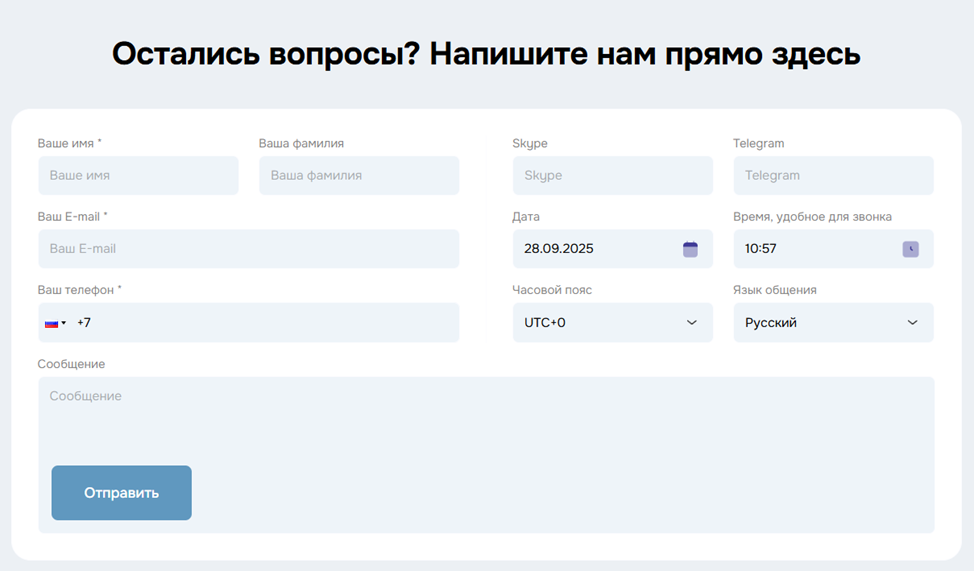Open the Часовой пояс UTC+0 dropdown

(x=612, y=323)
